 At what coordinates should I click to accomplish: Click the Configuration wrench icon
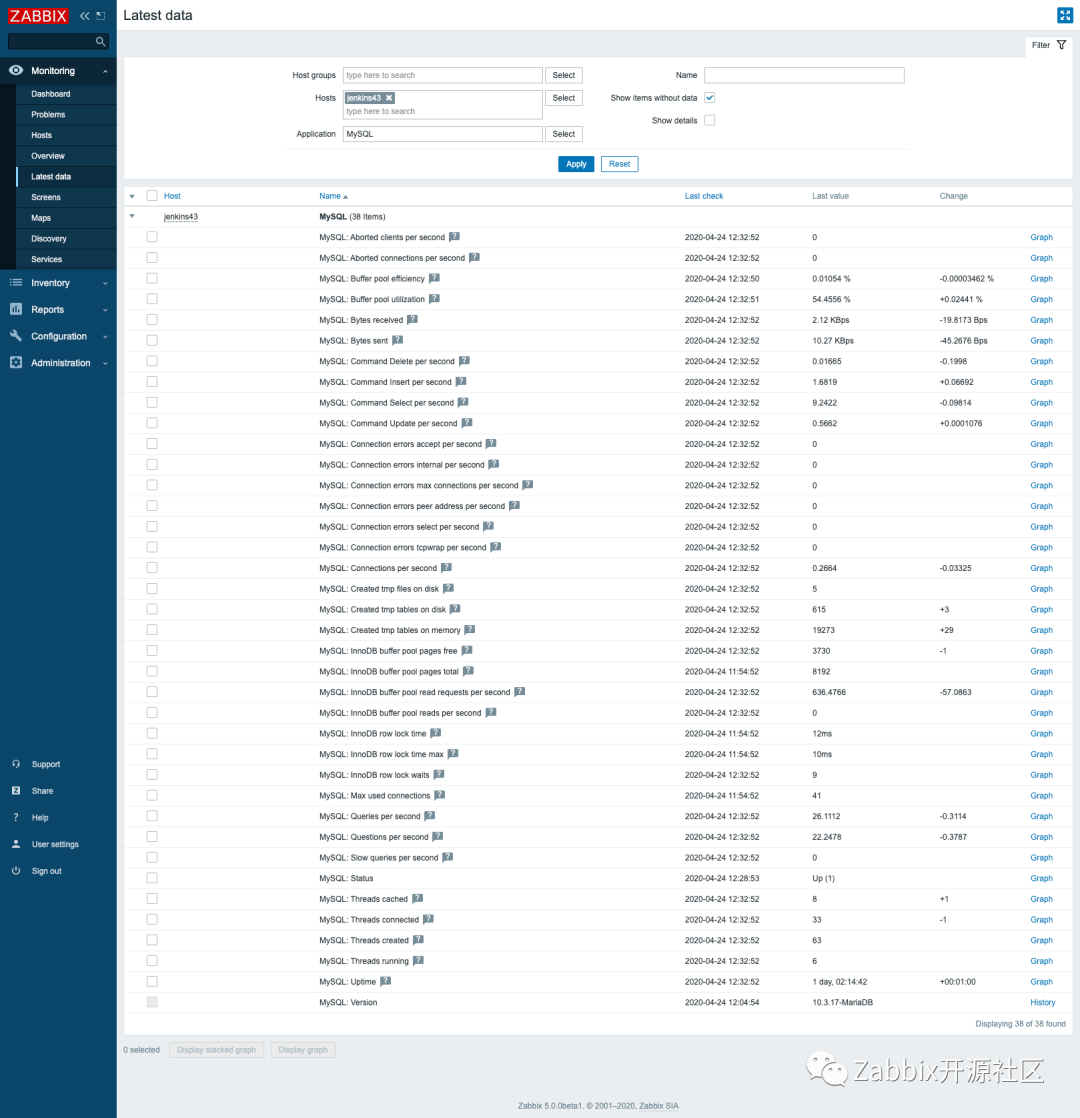pyautogui.click(x=16, y=336)
